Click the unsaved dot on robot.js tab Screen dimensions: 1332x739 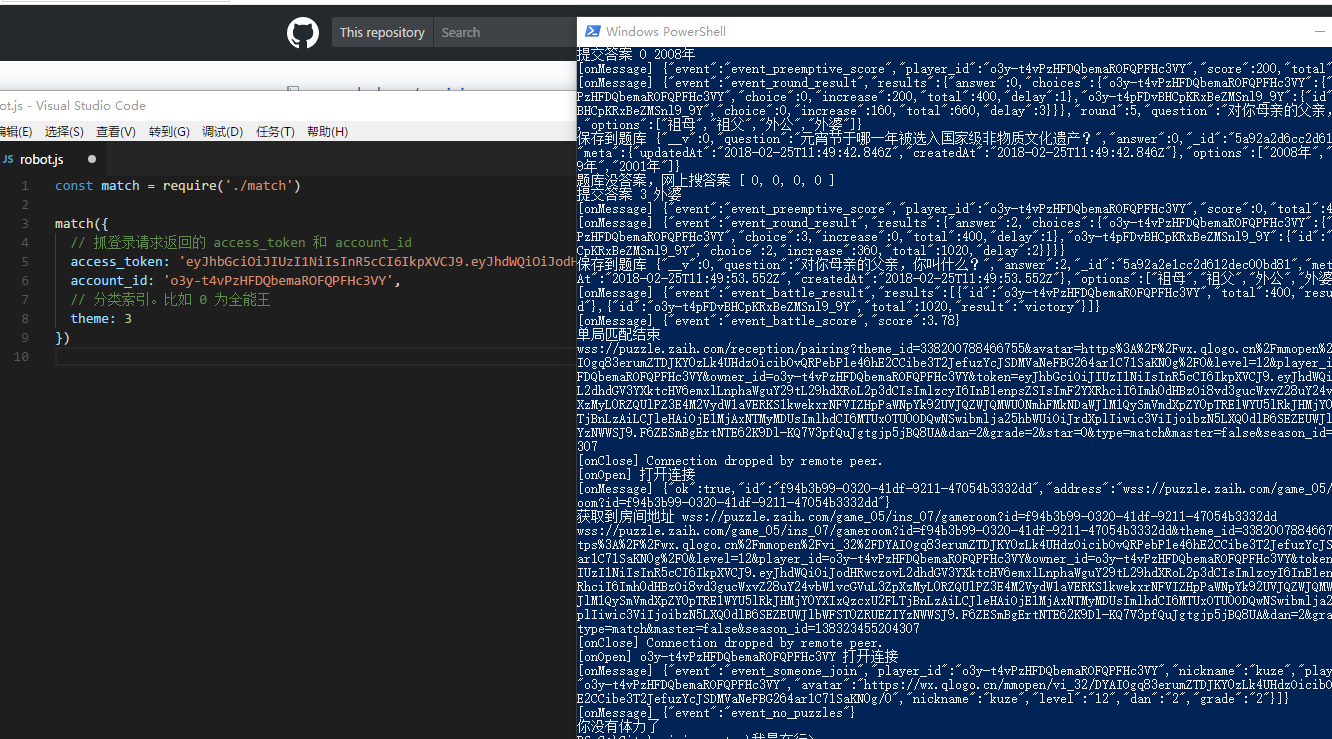click(x=92, y=159)
